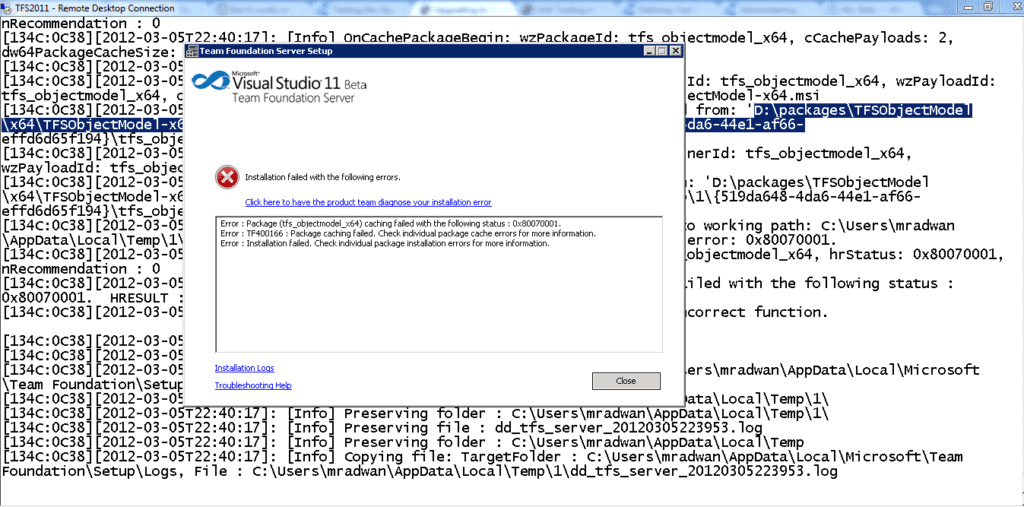
Task: Open the Installation Logs link
Action: (x=244, y=368)
